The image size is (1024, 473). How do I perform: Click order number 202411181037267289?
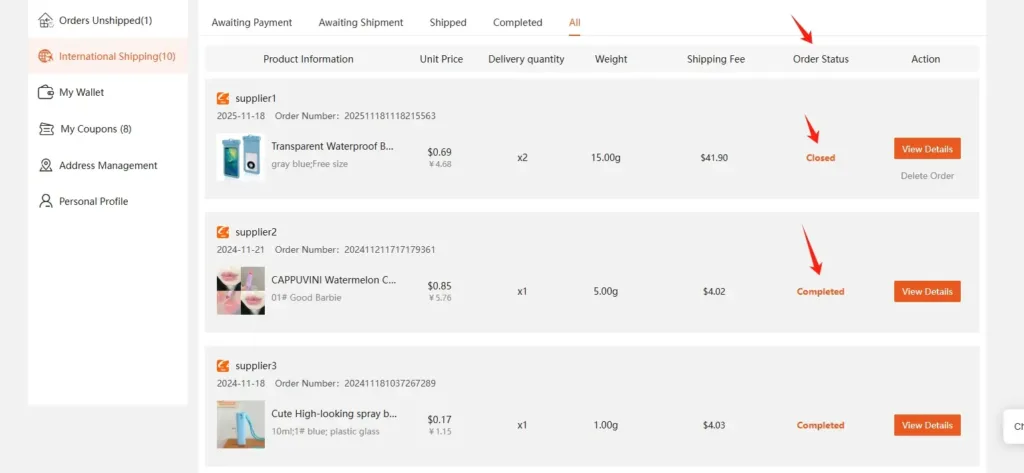pos(389,383)
